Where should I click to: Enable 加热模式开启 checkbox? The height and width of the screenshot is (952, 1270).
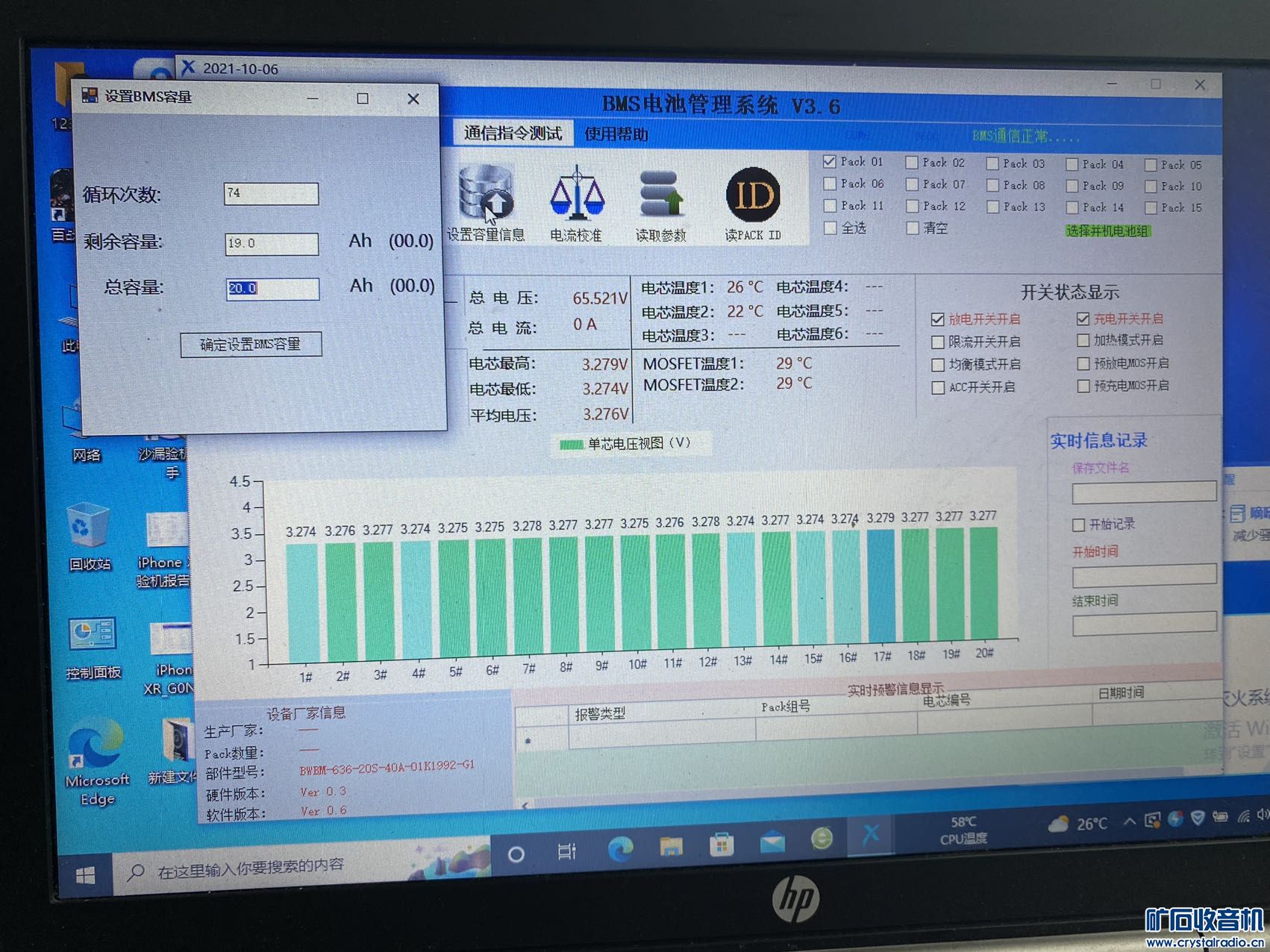pyautogui.click(x=1083, y=340)
